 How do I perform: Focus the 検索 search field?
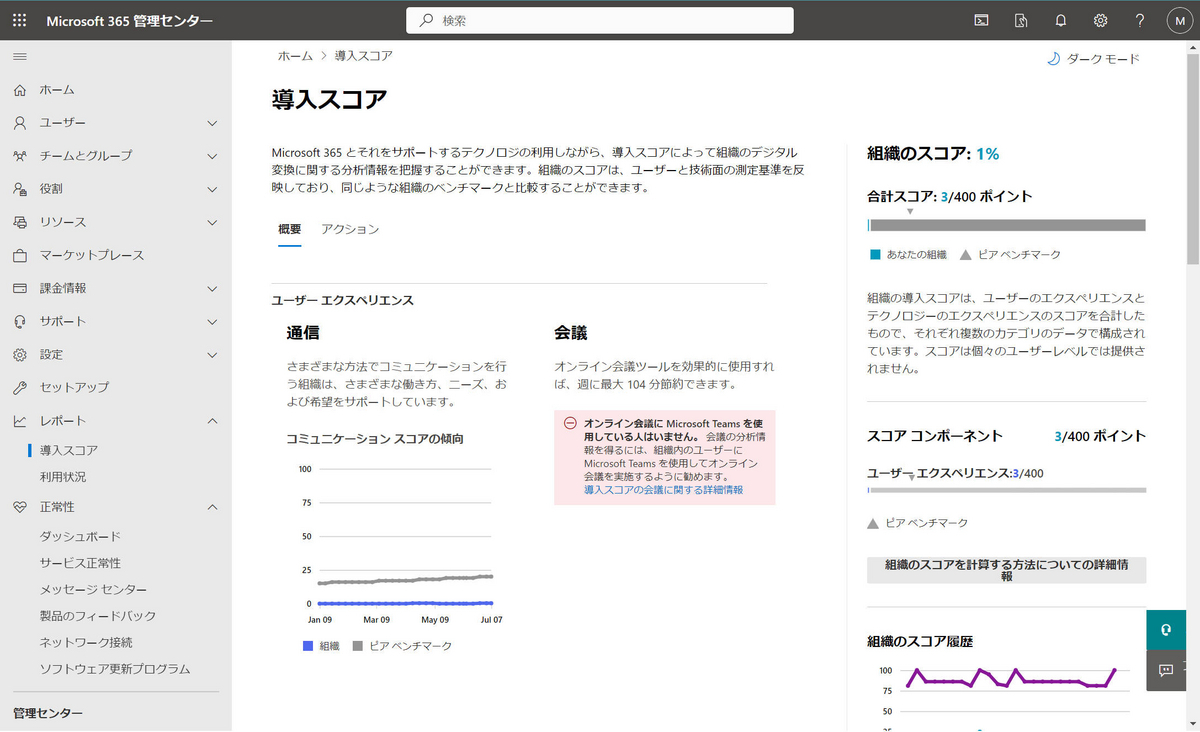coord(600,20)
